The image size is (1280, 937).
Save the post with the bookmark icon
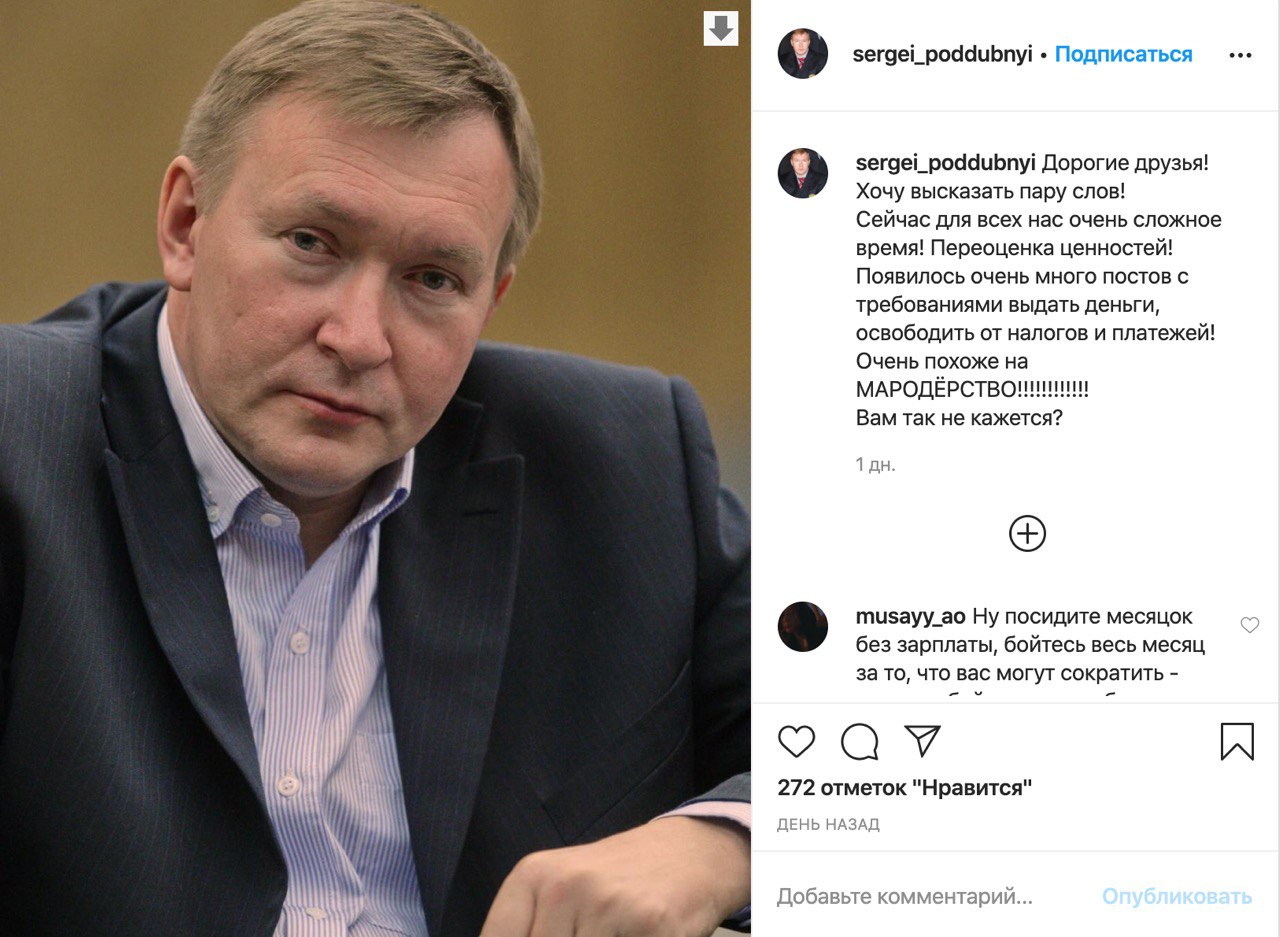(1237, 741)
